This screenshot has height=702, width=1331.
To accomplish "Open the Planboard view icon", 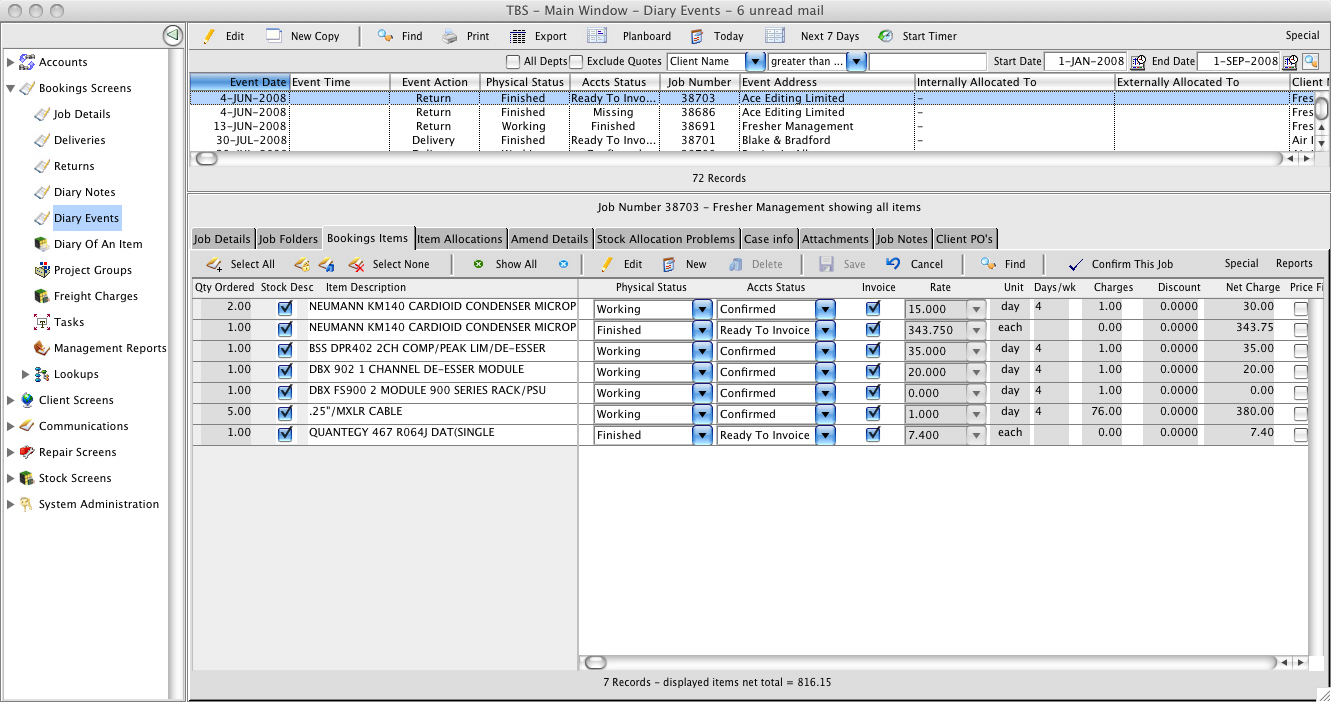I will [x=597, y=36].
